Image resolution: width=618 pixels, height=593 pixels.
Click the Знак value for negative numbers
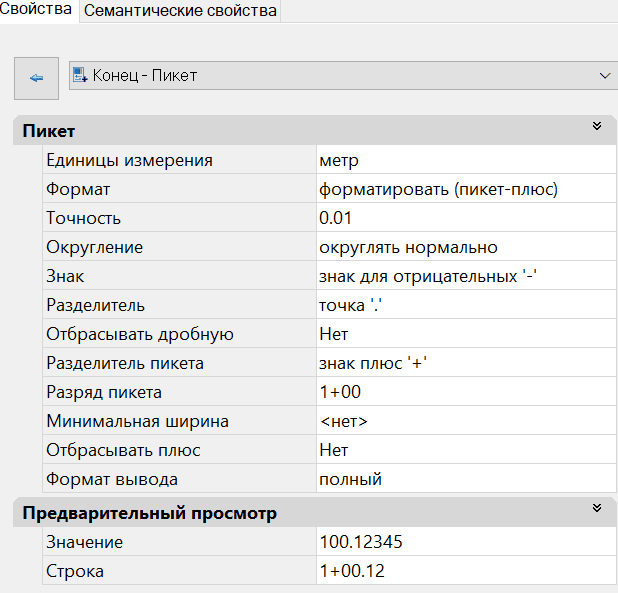(465, 276)
